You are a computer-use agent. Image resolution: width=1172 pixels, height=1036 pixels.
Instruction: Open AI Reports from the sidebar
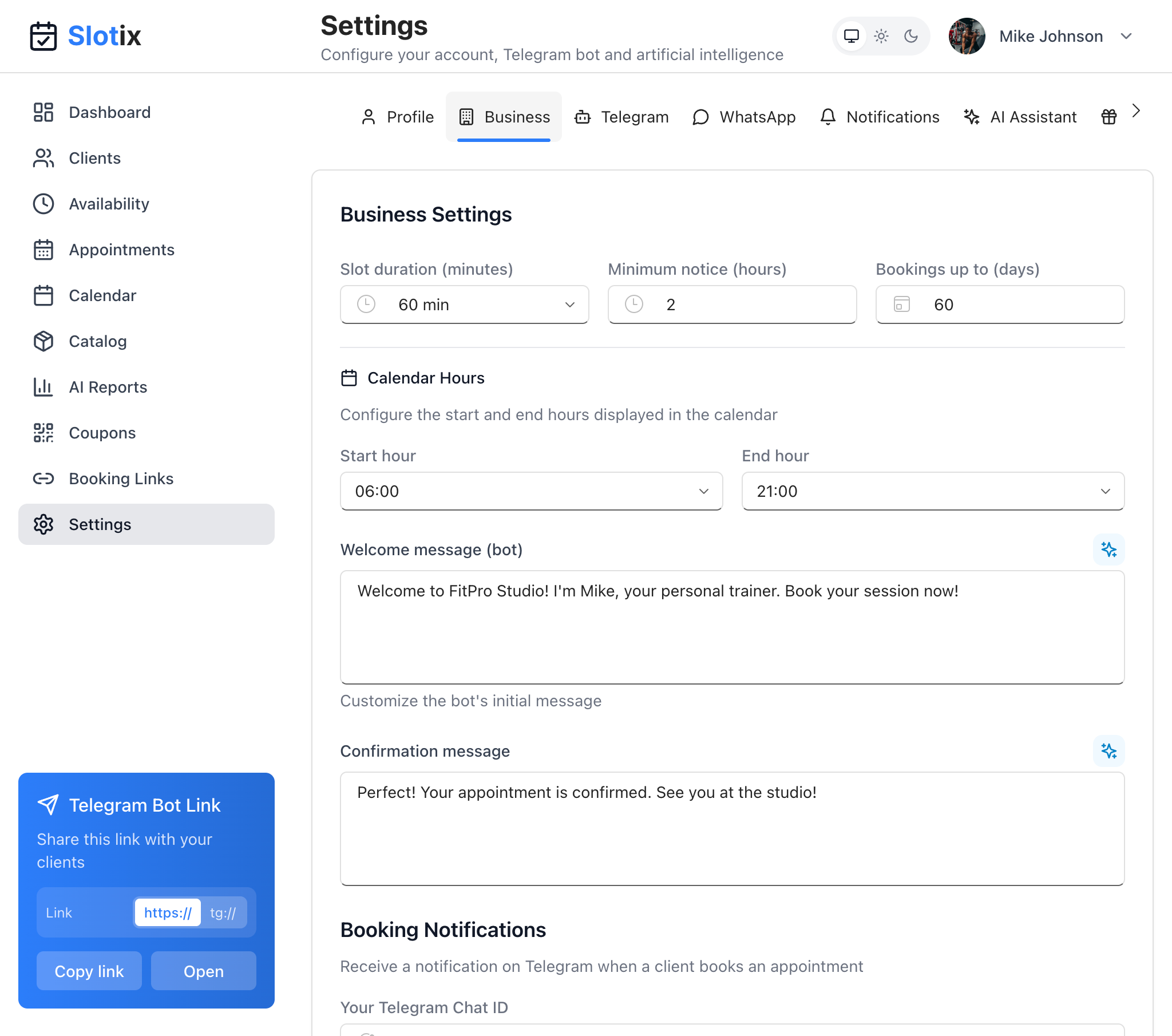(x=108, y=387)
